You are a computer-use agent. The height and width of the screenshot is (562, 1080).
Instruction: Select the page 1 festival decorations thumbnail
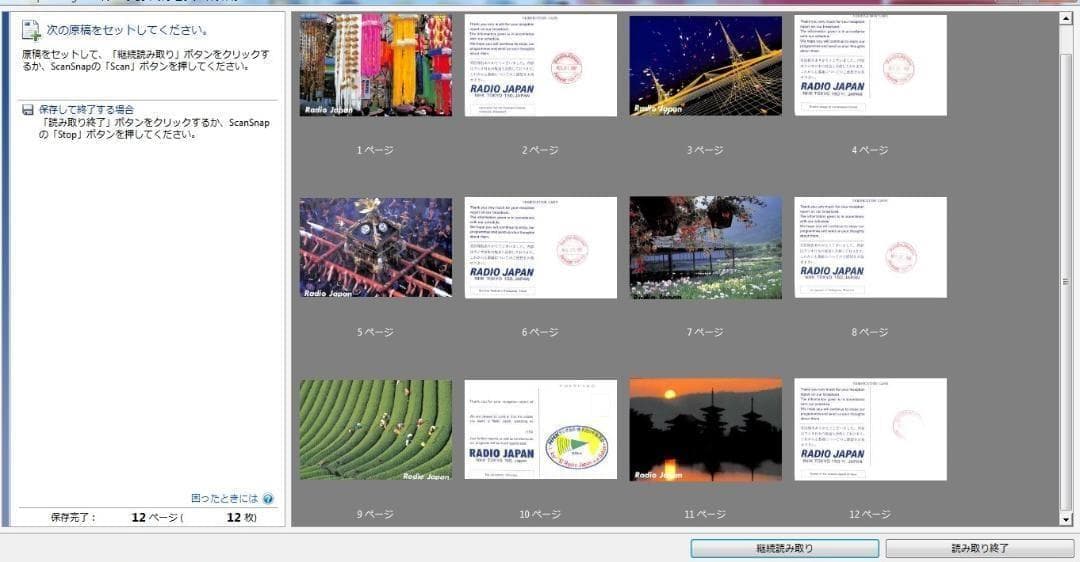[375, 65]
